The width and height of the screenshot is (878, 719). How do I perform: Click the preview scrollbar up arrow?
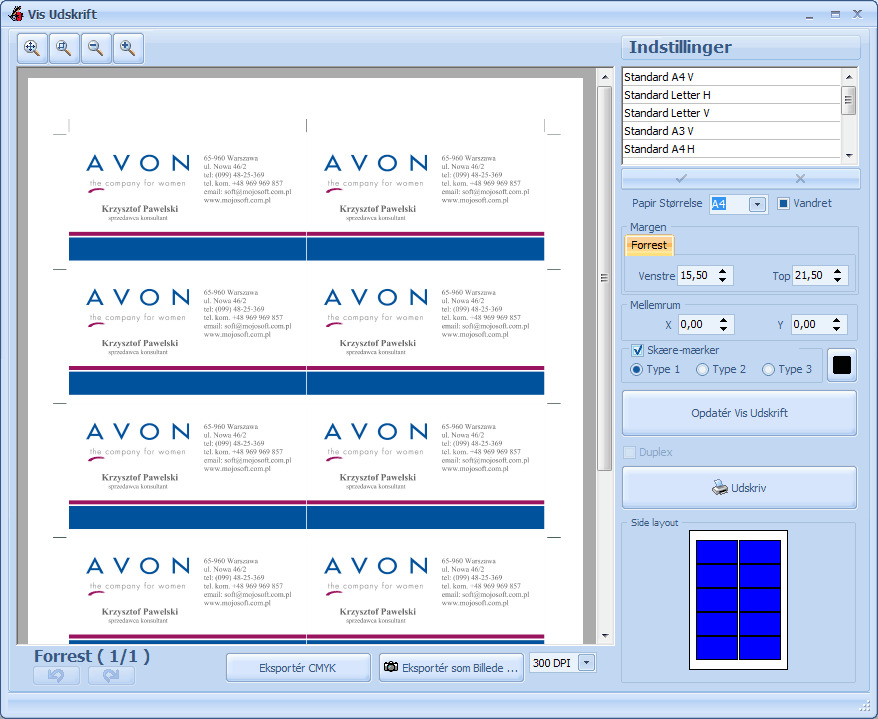(x=605, y=77)
